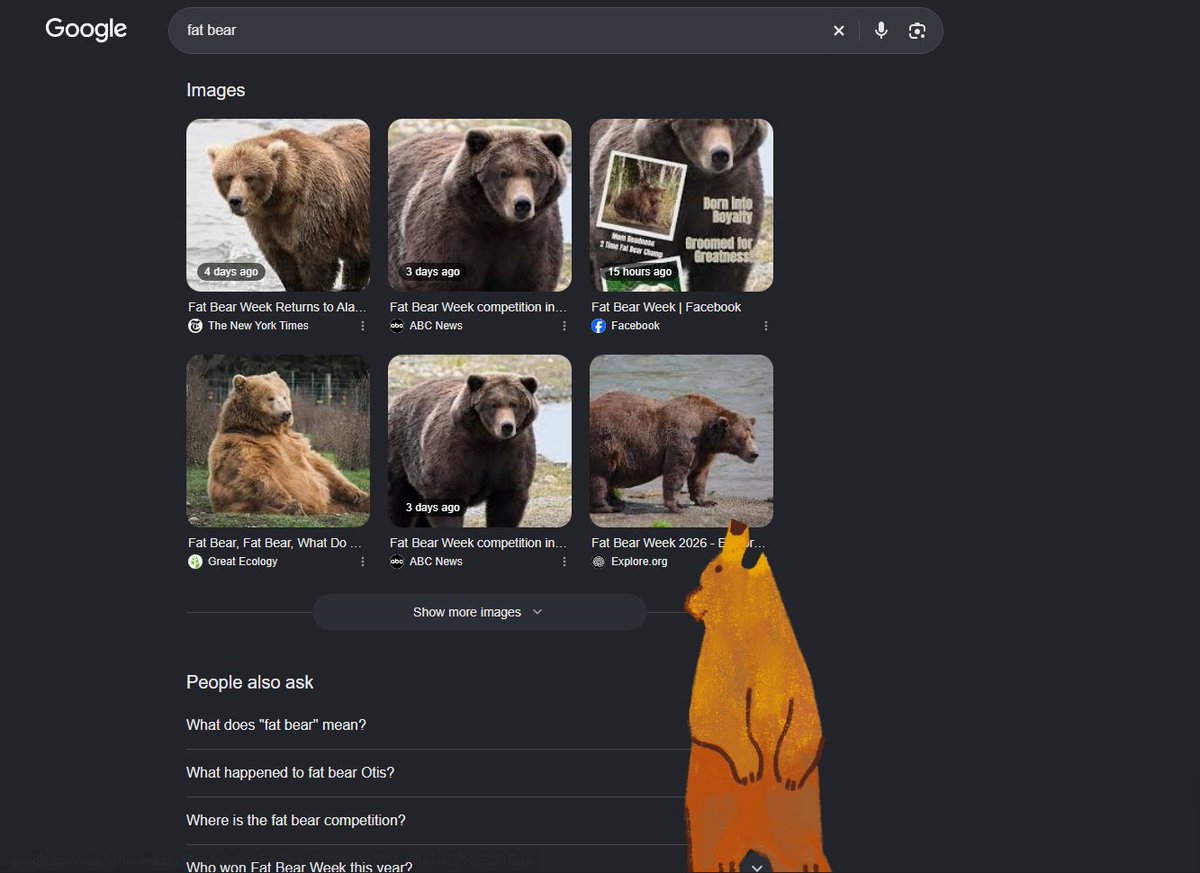Image resolution: width=1200 pixels, height=873 pixels.
Task: Click 'The New York Times' source name
Action: [x=258, y=326]
